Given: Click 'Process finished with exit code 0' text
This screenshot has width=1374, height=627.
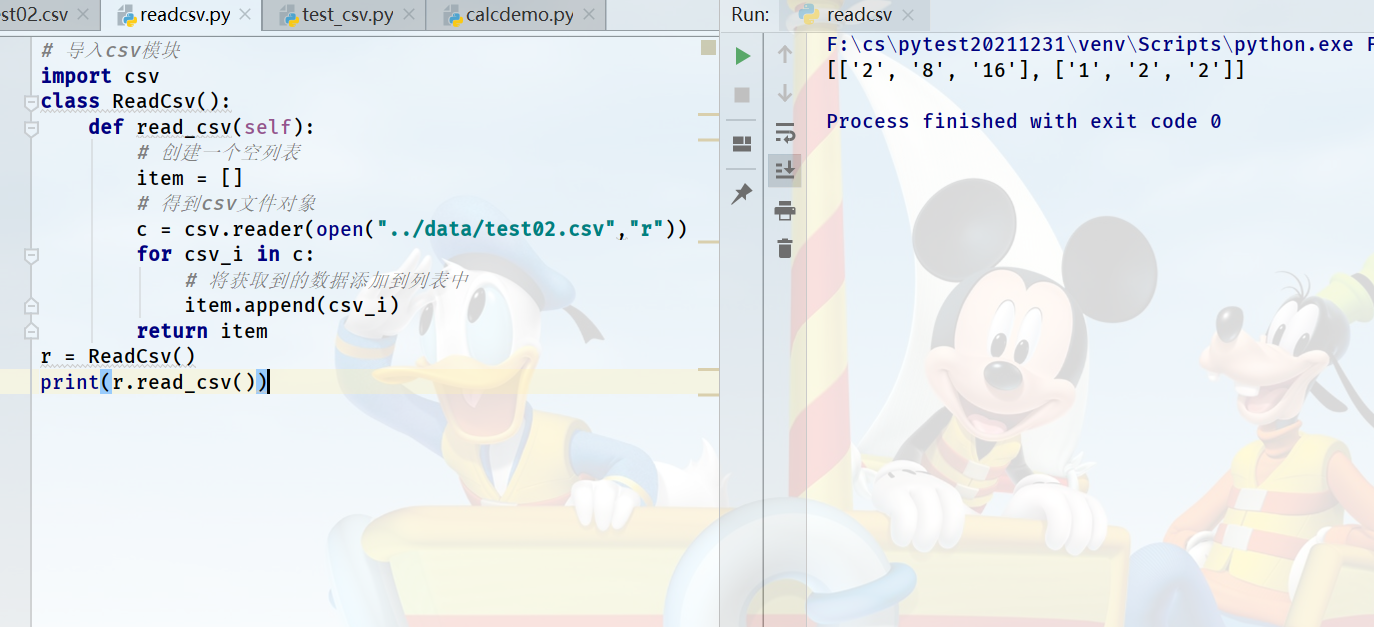Looking at the screenshot, I should [1024, 121].
